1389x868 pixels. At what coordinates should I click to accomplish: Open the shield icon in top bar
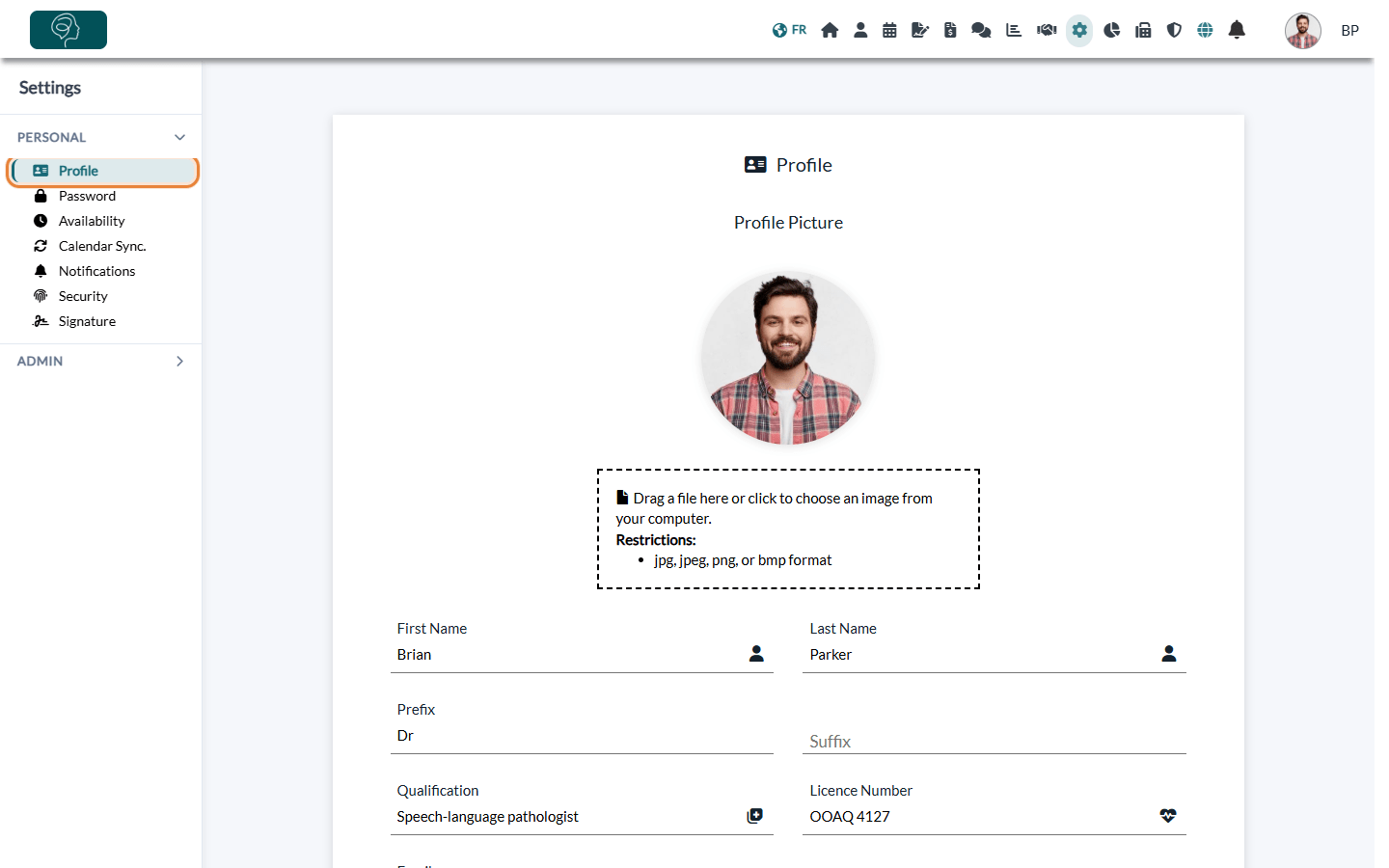pyautogui.click(x=1174, y=30)
